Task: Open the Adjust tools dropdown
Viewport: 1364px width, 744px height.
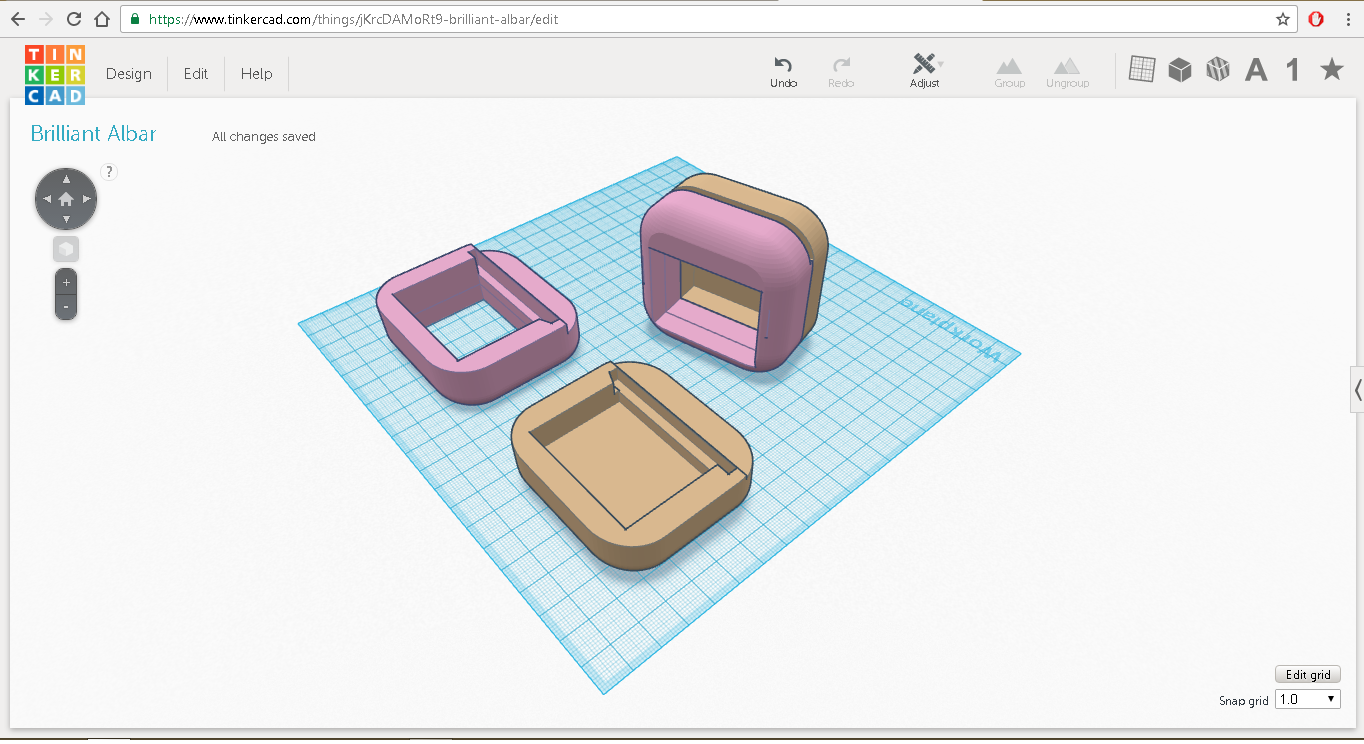Action: click(925, 72)
